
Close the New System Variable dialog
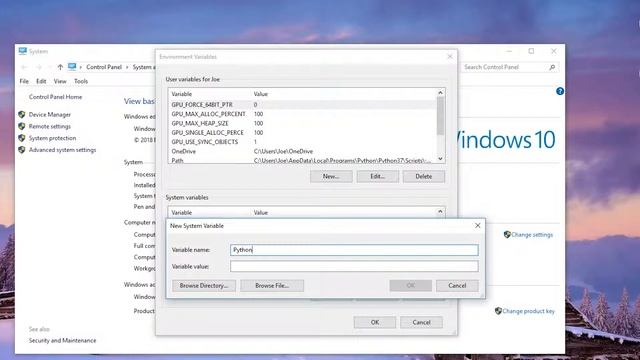point(478,225)
